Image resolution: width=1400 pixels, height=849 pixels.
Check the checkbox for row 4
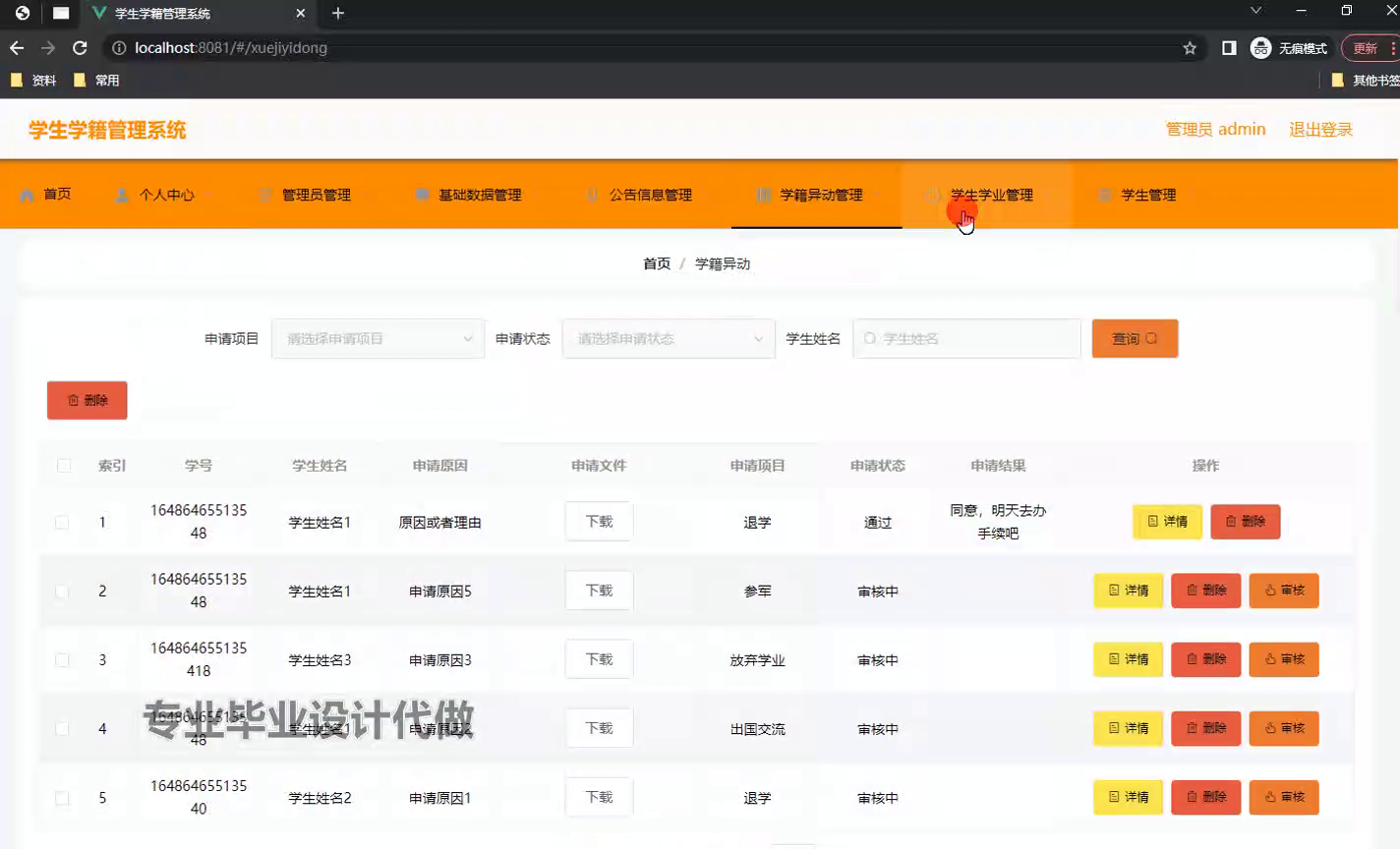62,728
